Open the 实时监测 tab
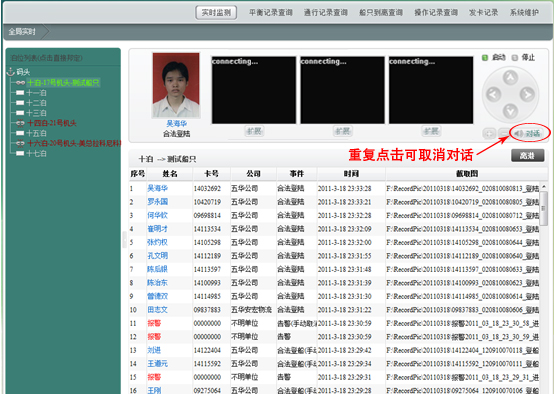 [216, 13]
